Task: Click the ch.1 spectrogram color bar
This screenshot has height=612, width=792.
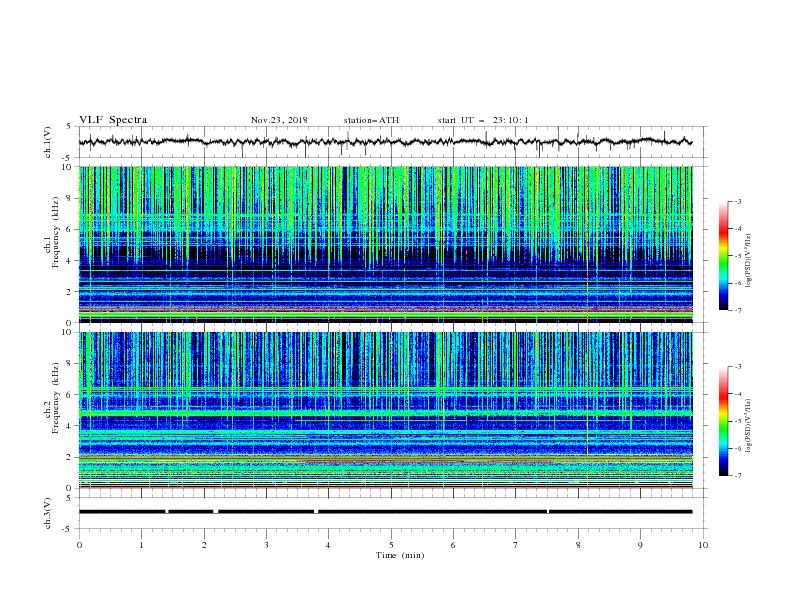Action: coord(724,256)
